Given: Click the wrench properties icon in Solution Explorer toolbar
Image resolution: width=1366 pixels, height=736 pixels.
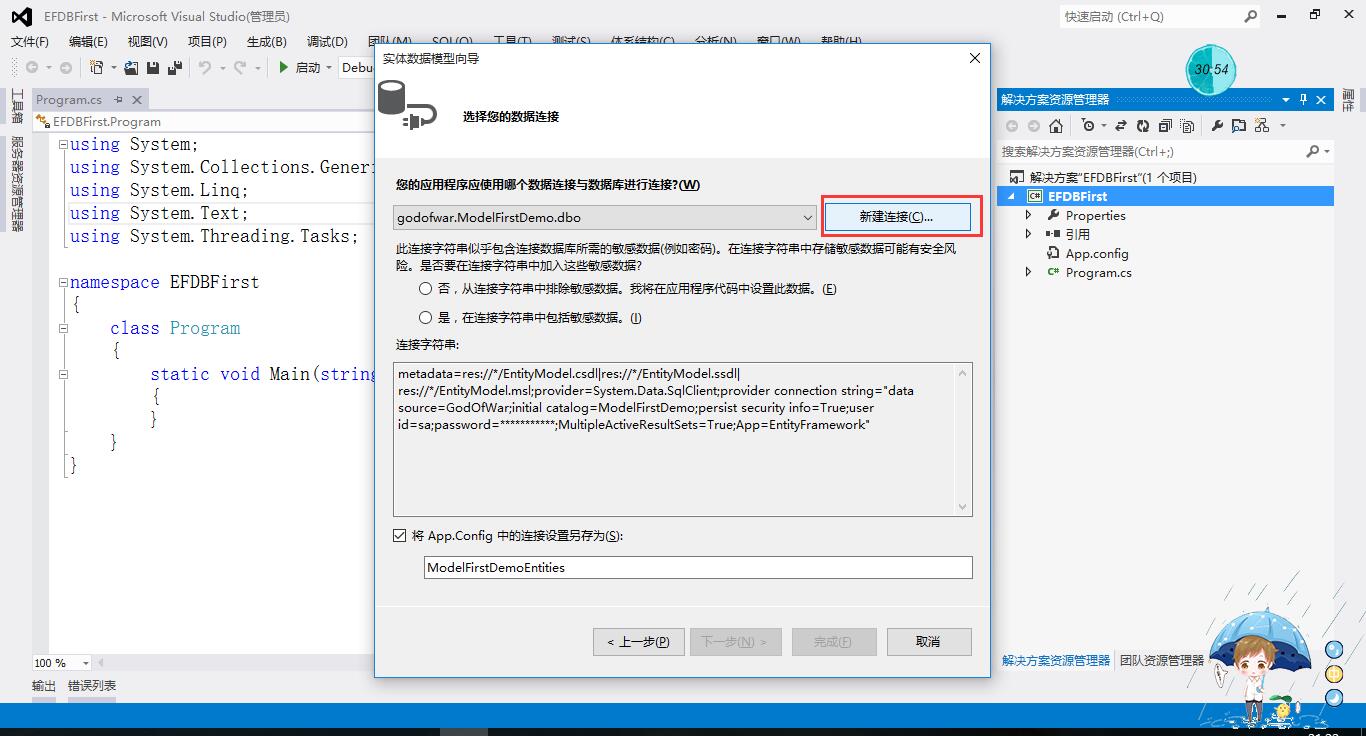Looking at the screenshot, I should pyautogui.click(x=1217, y=126).
